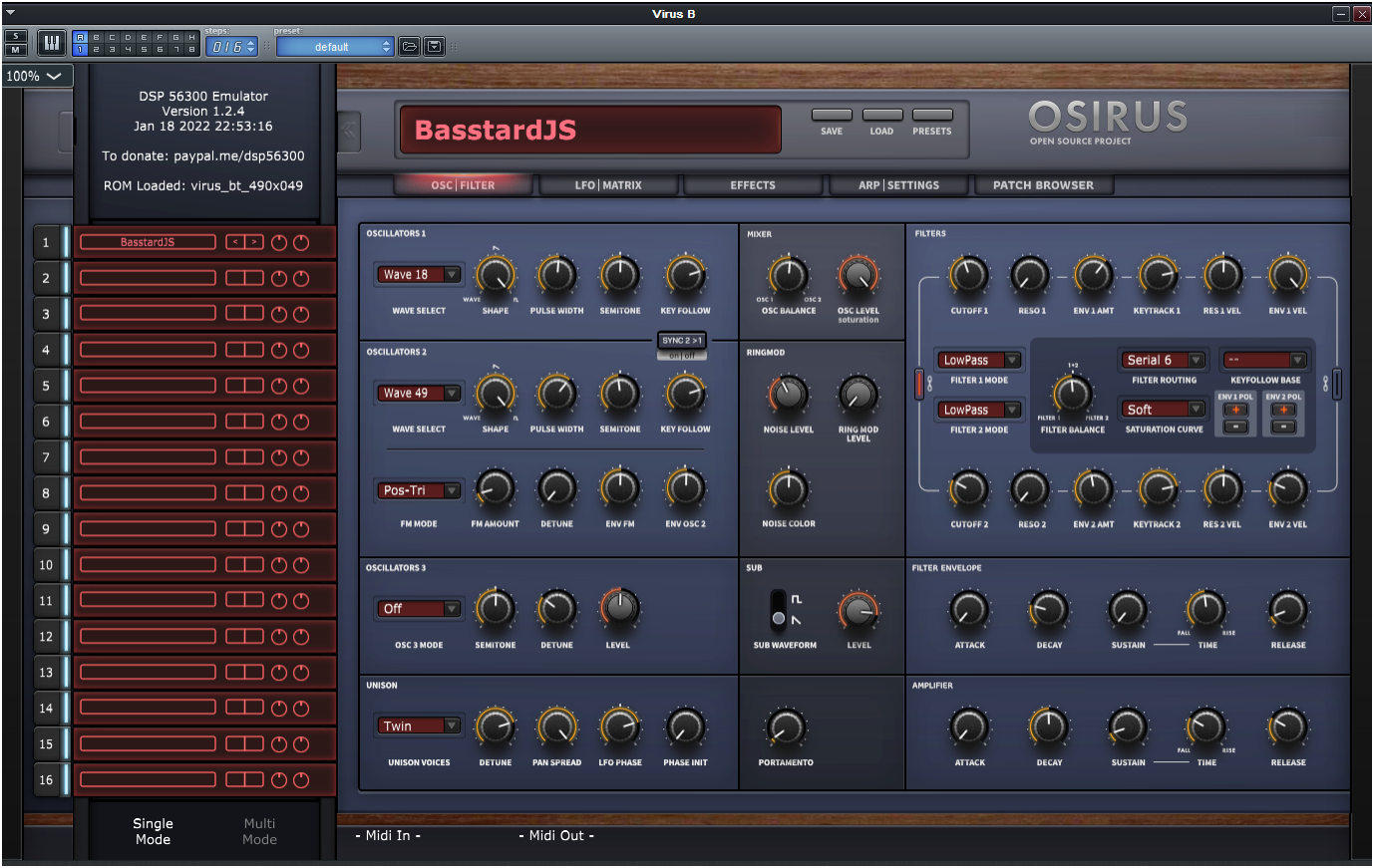Open the ARP | SETTINGS tab
The image size is (1374, 868).
[x=898, y=185]
